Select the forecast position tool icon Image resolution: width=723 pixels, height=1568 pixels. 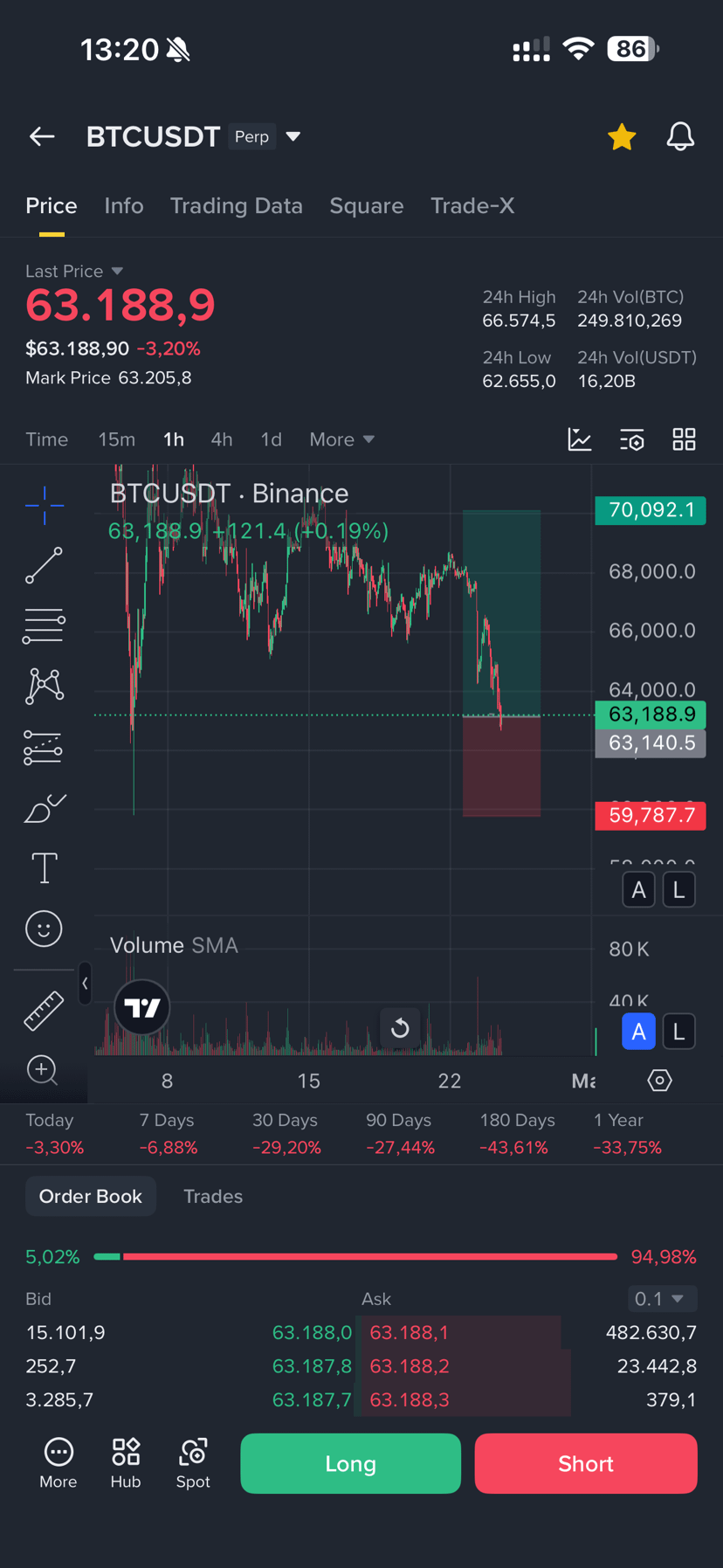pos(44,747)
